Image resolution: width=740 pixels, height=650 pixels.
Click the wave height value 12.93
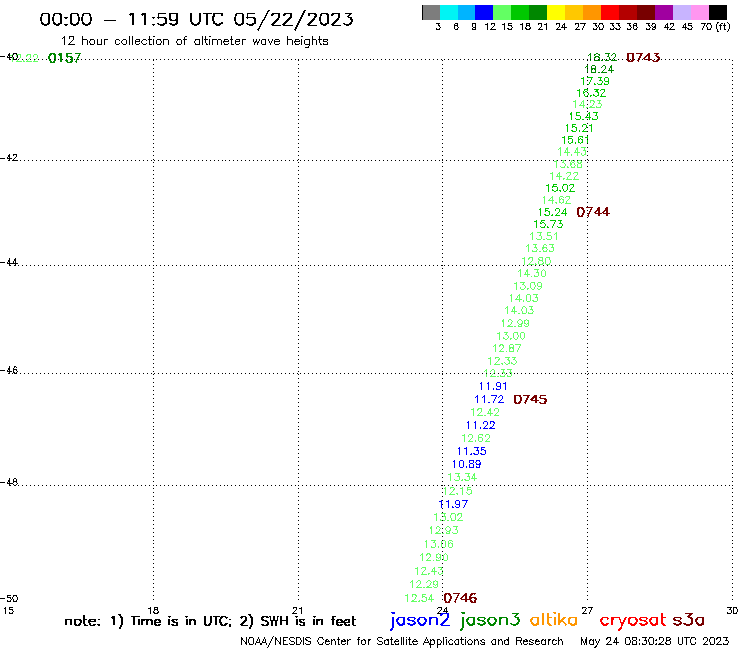[444, 531]
